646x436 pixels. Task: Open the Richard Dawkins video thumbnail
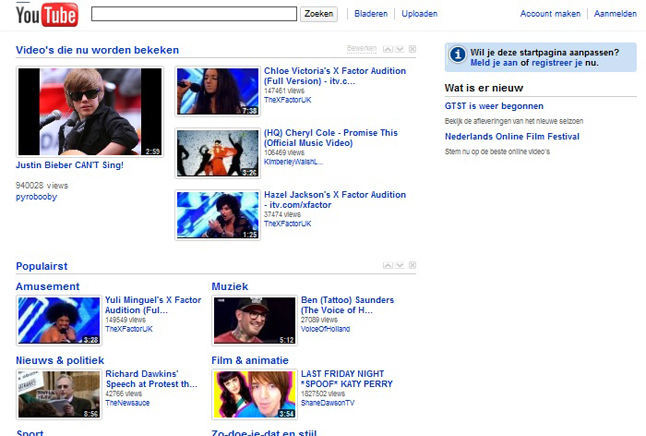[59, 394]
